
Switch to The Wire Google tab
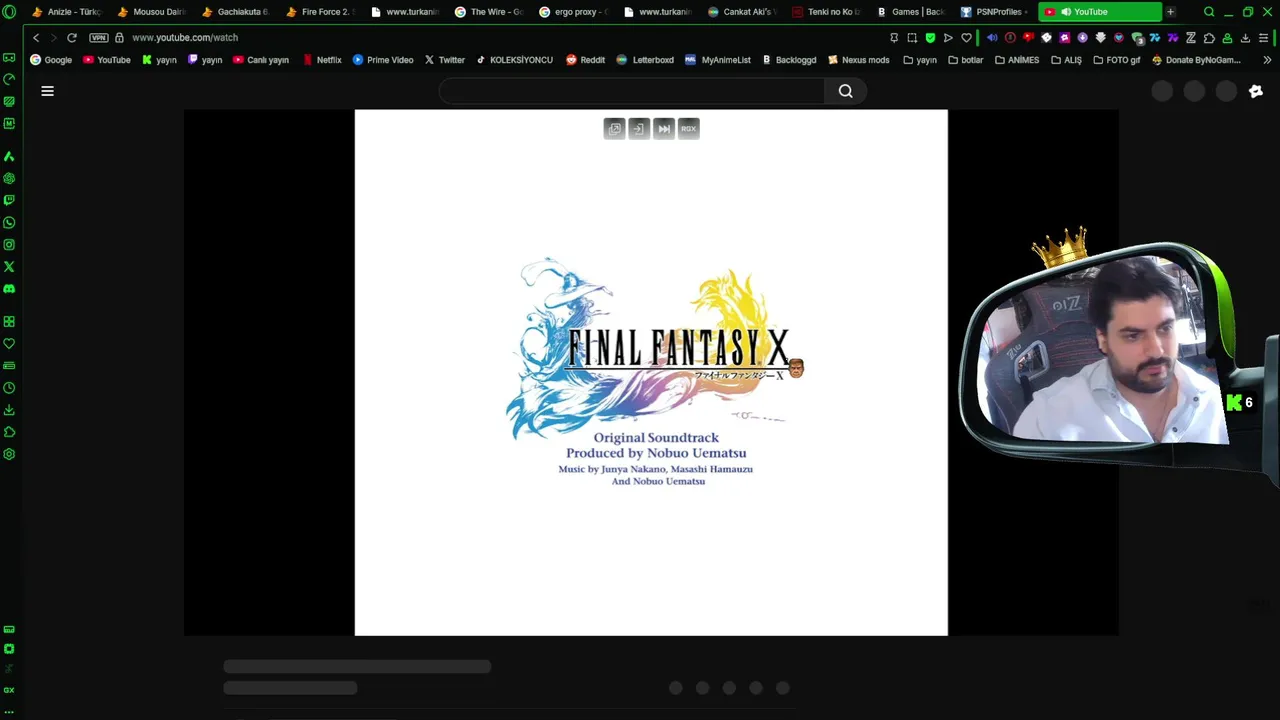(488, 12)
